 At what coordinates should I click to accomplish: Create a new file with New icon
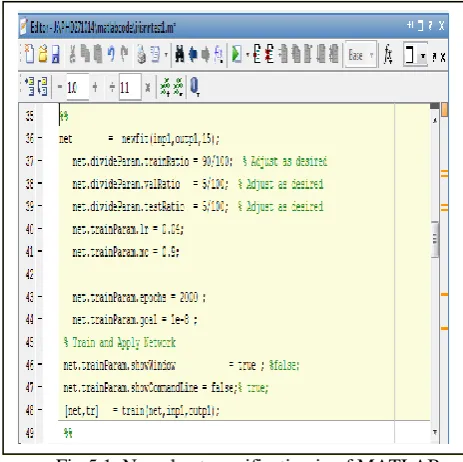click(29, 54)
